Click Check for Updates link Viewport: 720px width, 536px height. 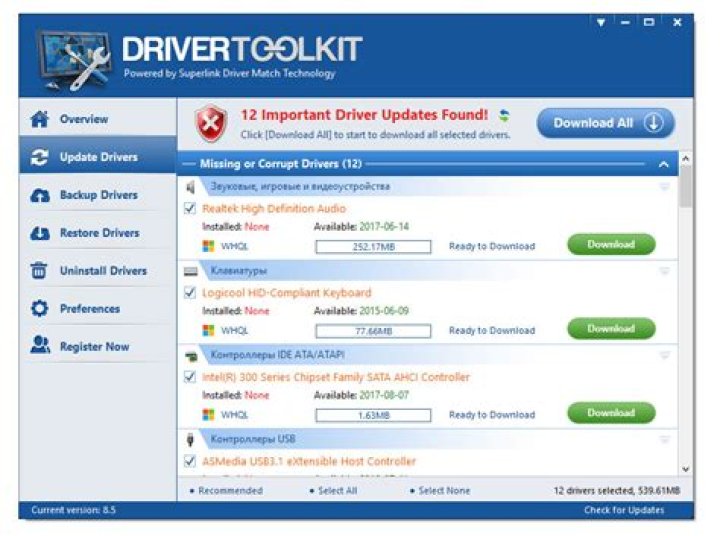[x=624, y=510]
